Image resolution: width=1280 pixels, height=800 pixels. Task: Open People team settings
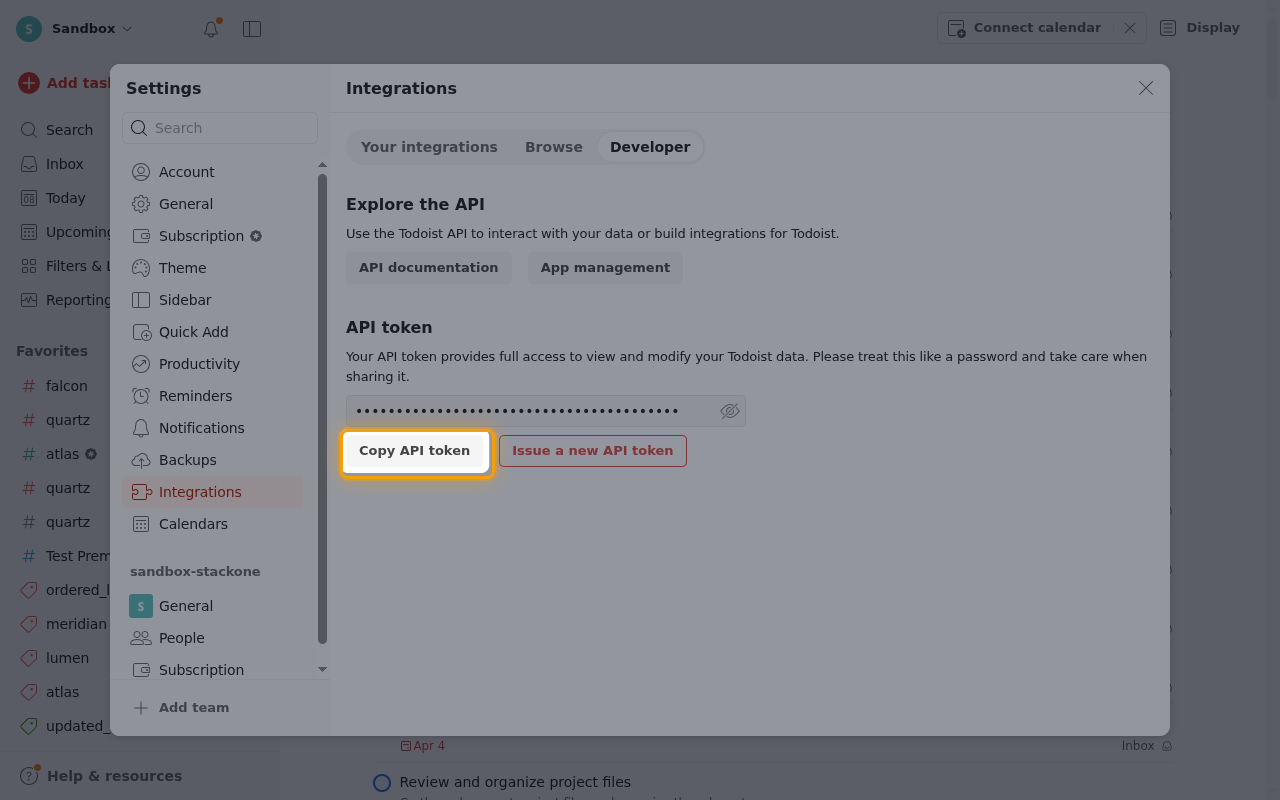point(213,638)
